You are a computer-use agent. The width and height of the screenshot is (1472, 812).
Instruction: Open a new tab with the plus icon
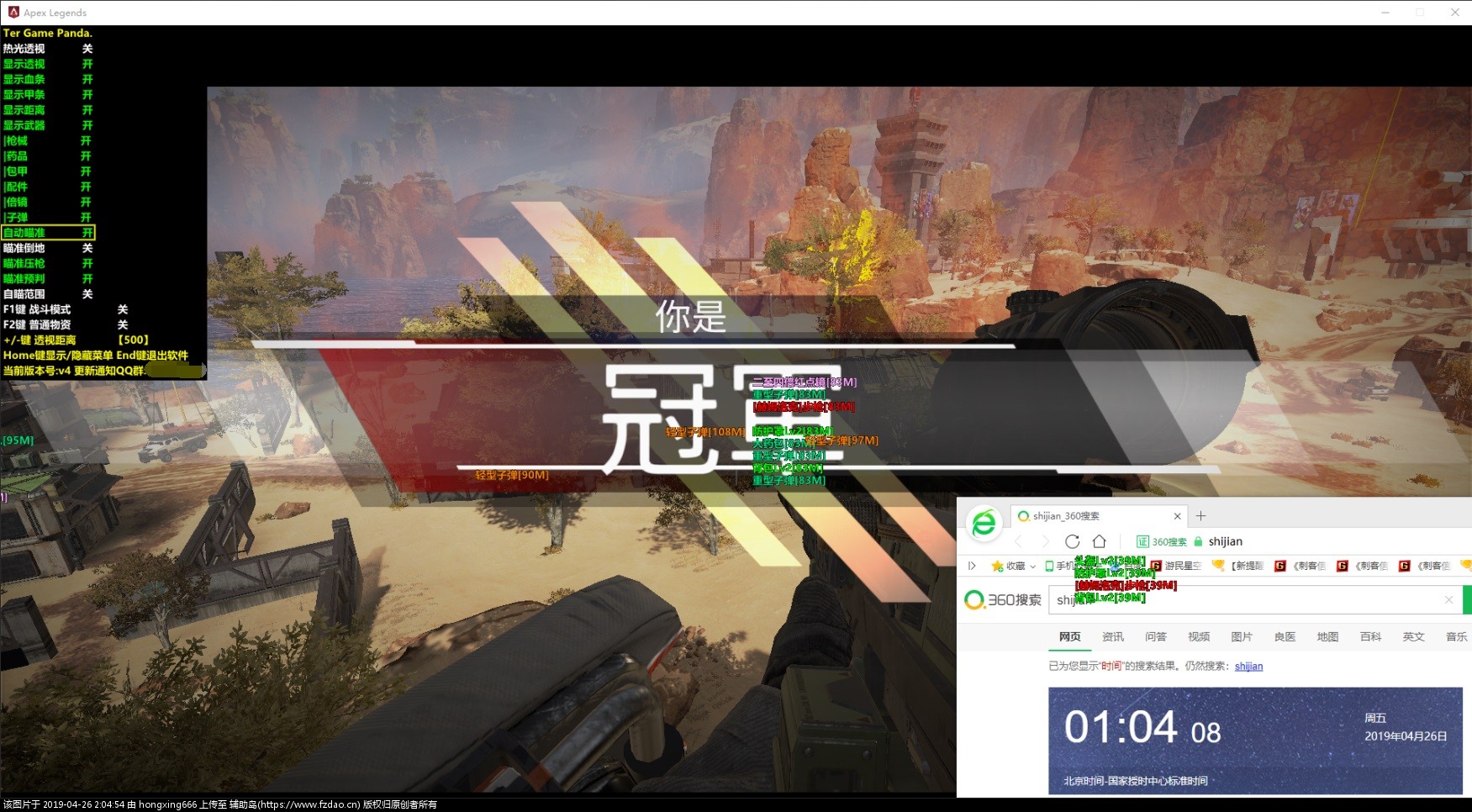[x=1200, y=516]
